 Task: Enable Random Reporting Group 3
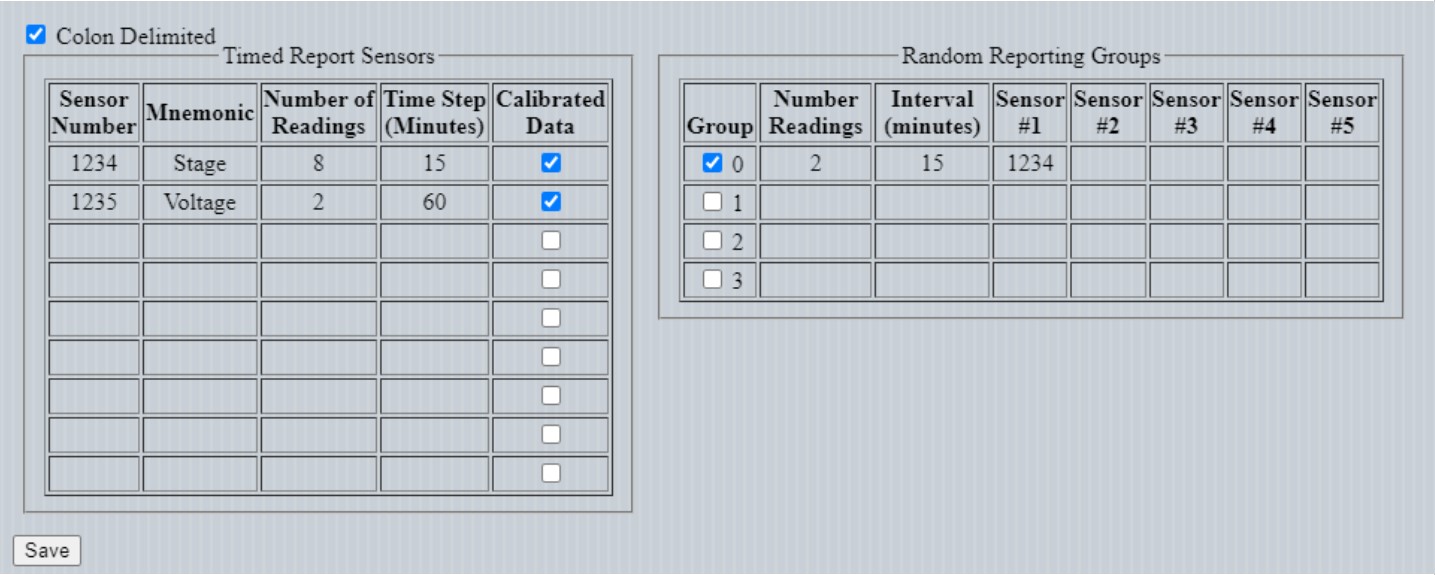tap(710, 280)
